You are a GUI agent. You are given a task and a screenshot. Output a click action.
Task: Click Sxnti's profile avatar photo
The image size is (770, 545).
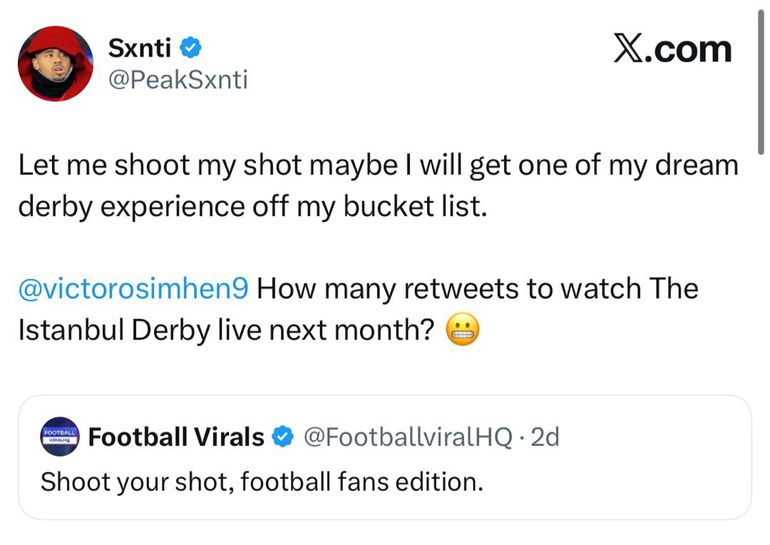point(54,65)
